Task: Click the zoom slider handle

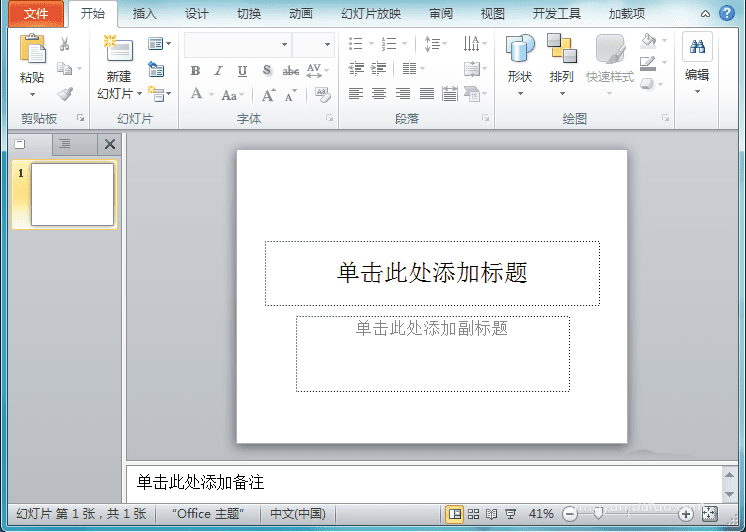Action: [599, 513]
